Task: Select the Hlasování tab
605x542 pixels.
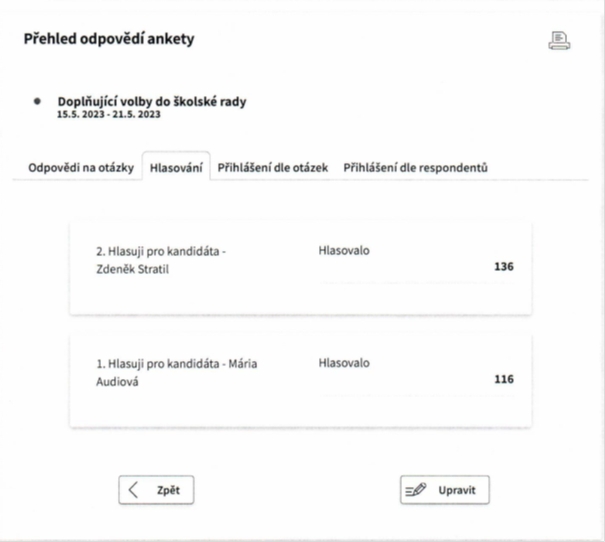Action: (176, 168)
